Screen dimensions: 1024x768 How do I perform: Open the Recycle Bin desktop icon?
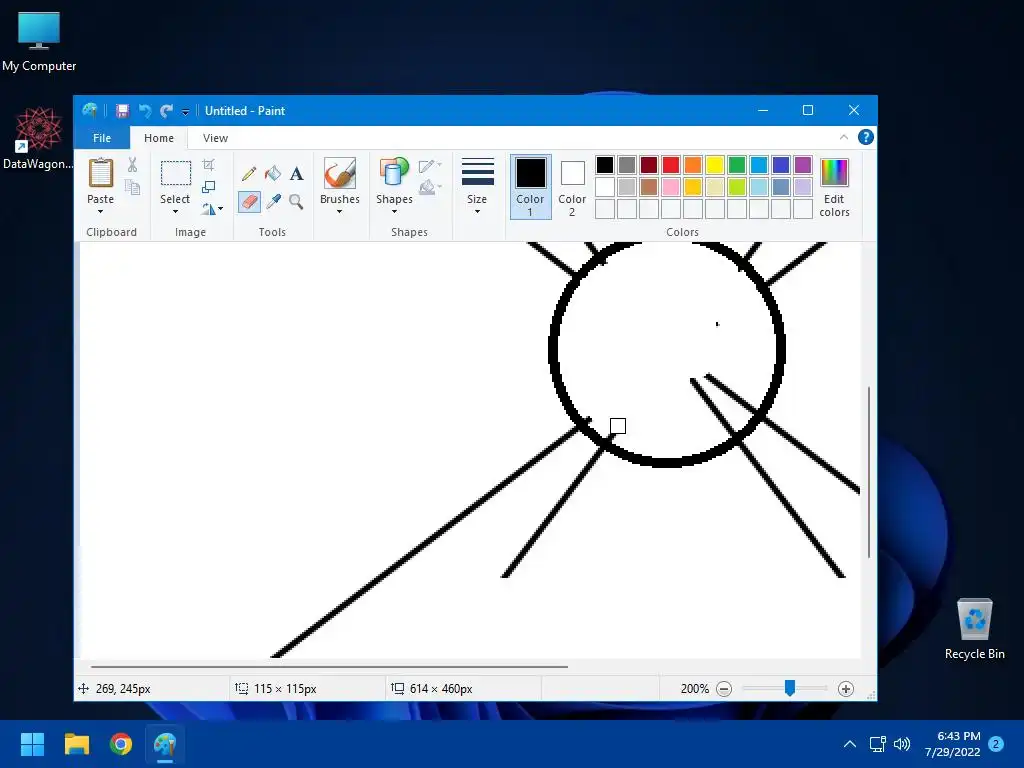click(974, 629)
